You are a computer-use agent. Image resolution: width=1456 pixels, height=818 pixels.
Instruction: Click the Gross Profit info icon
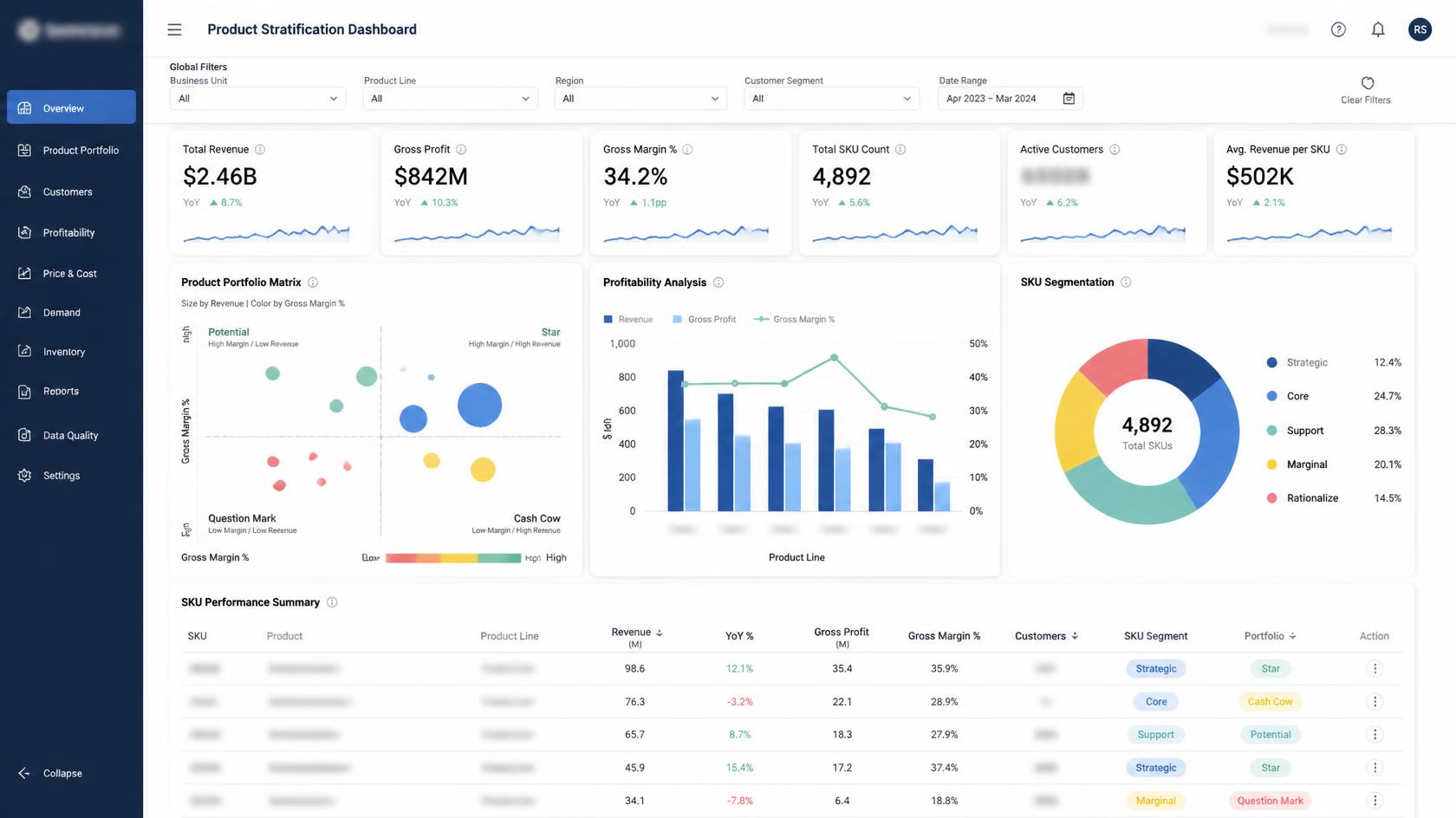[461, 149]
